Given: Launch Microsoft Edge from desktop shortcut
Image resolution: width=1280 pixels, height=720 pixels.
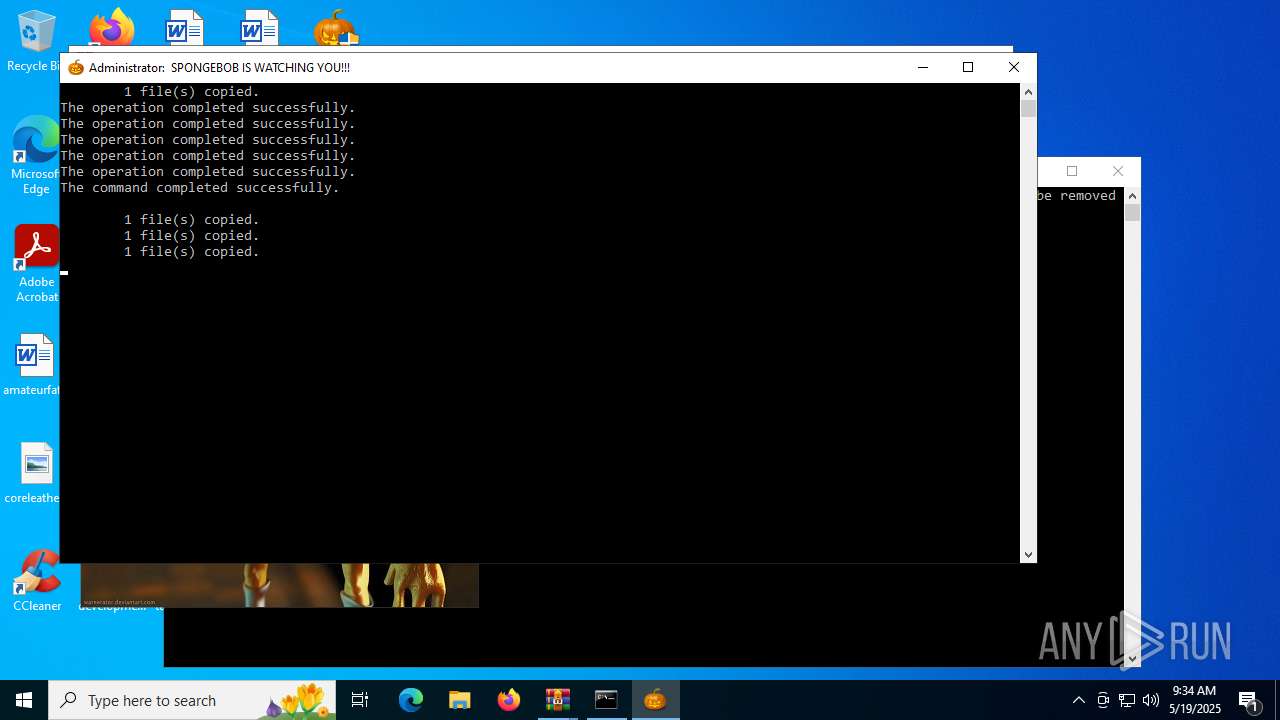Looking at the screenshot, I should (x=36, y=155).
